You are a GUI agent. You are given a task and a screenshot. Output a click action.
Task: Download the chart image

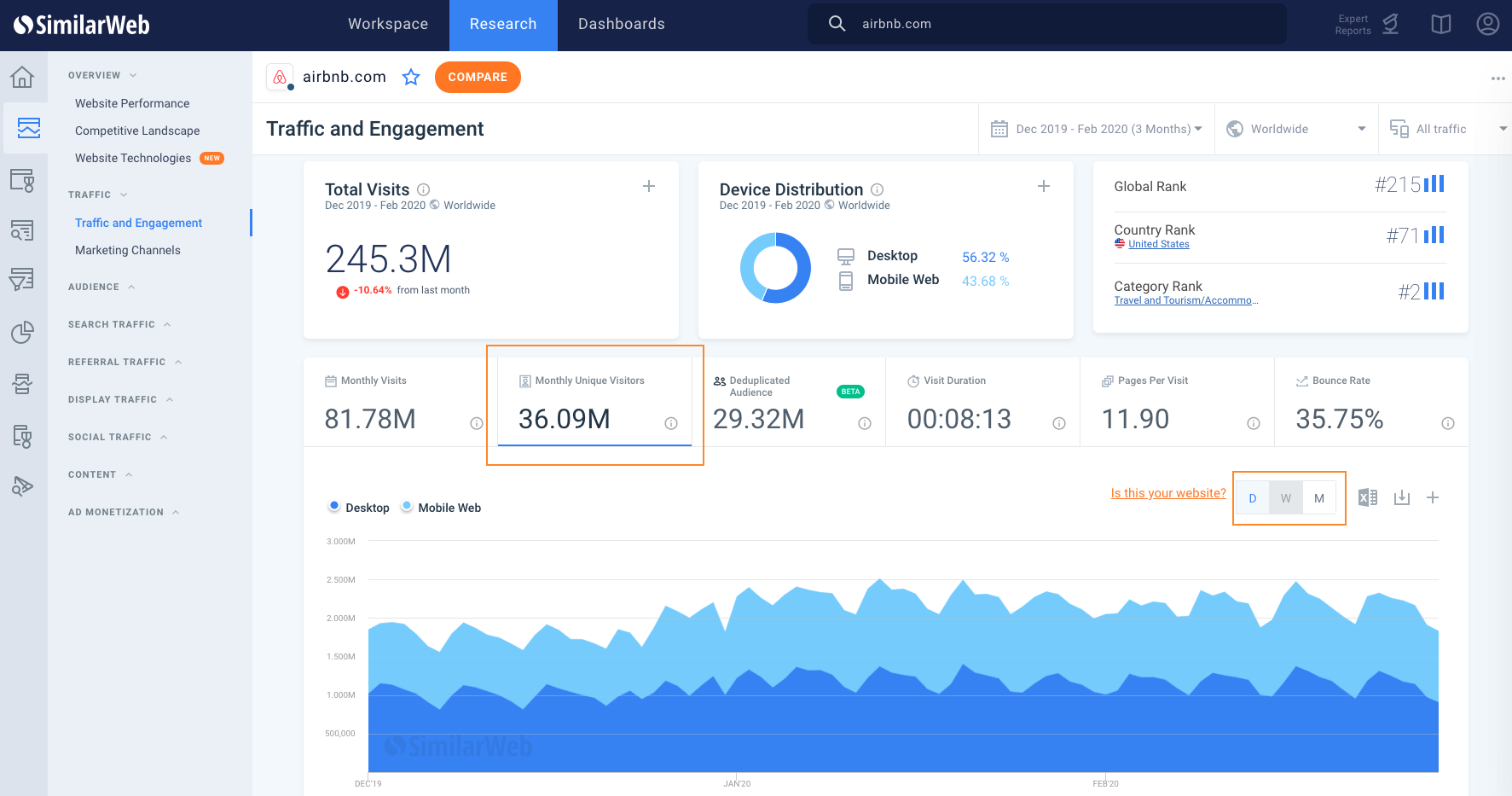click(1402, 497)
